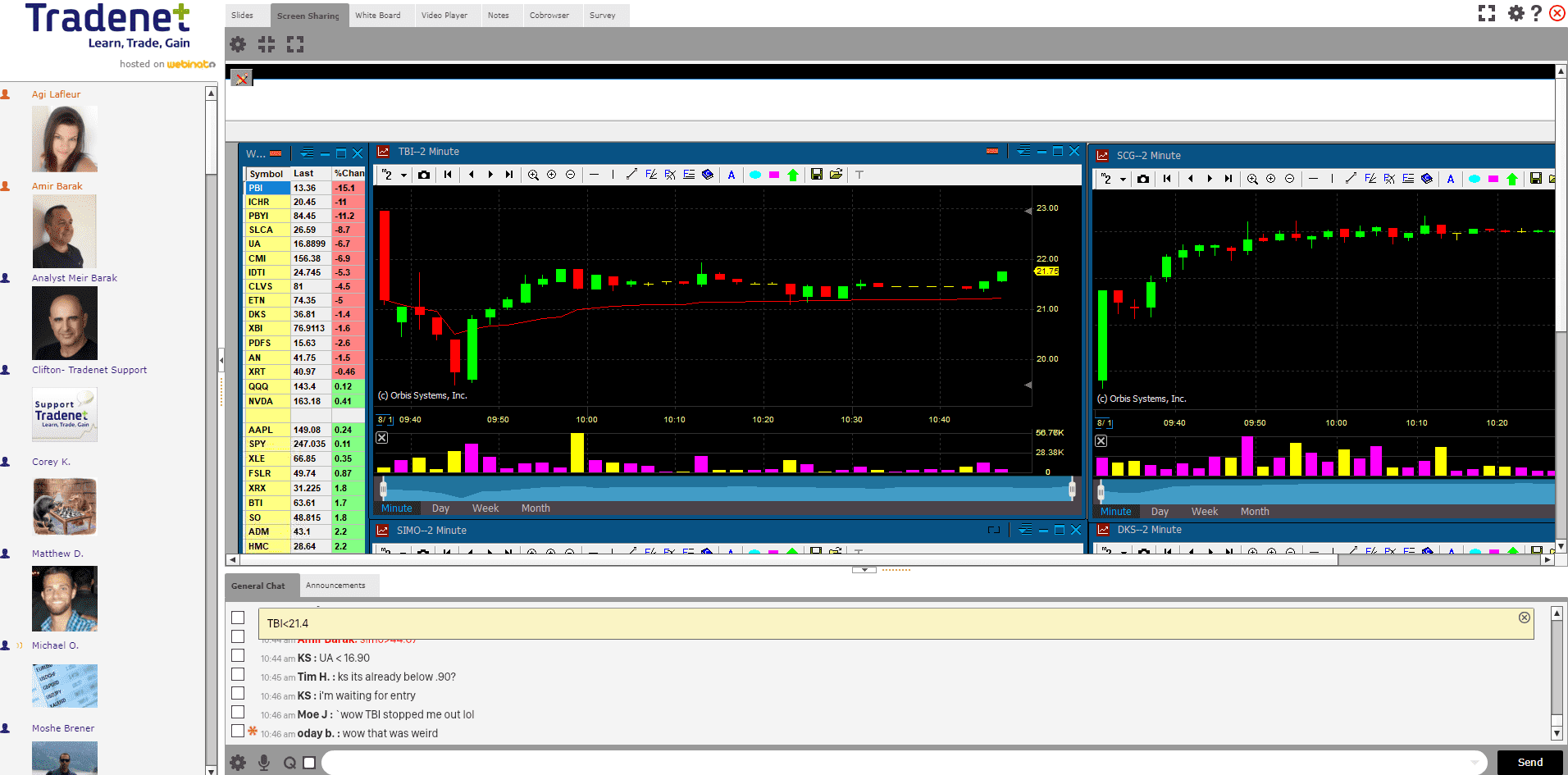Expand the chat input dropdown arrow
The height and width of the screenshot is (775, 1568).
[1475, 763]
